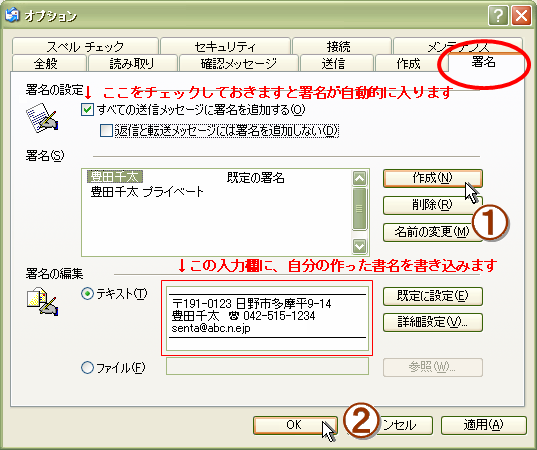The image size is (537, 450).
Task: Click scroll up arrow in signature list
Action: click(x=359, y=178)
